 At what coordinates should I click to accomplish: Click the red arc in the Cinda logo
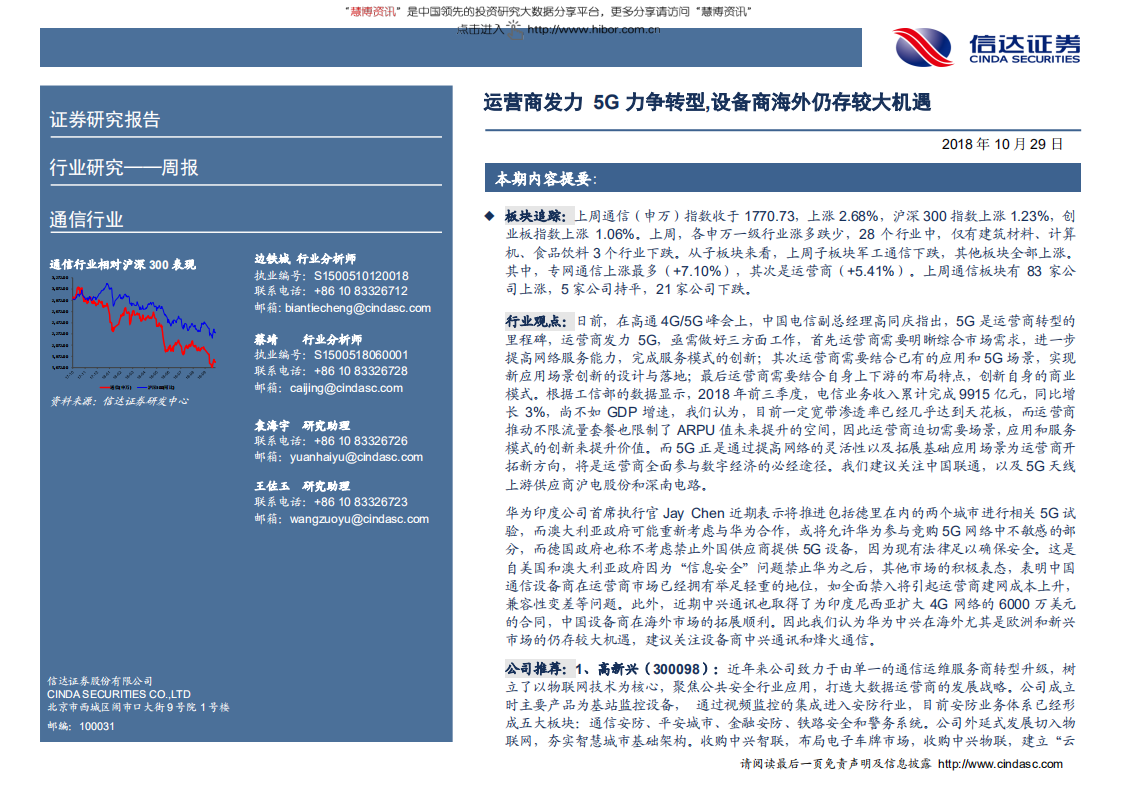925,48
